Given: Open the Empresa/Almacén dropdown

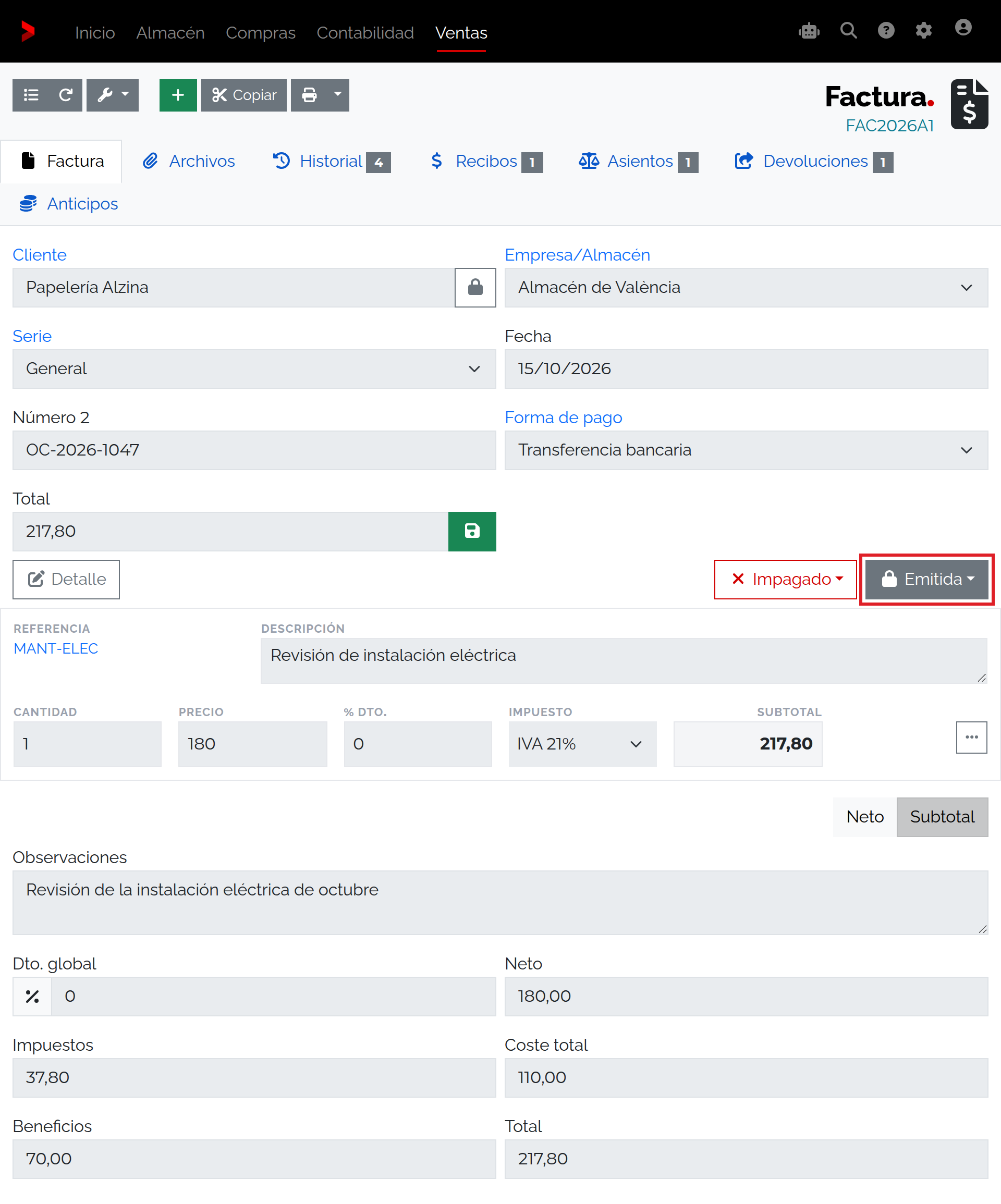Looking at the screenshot, I should (746, 287).
